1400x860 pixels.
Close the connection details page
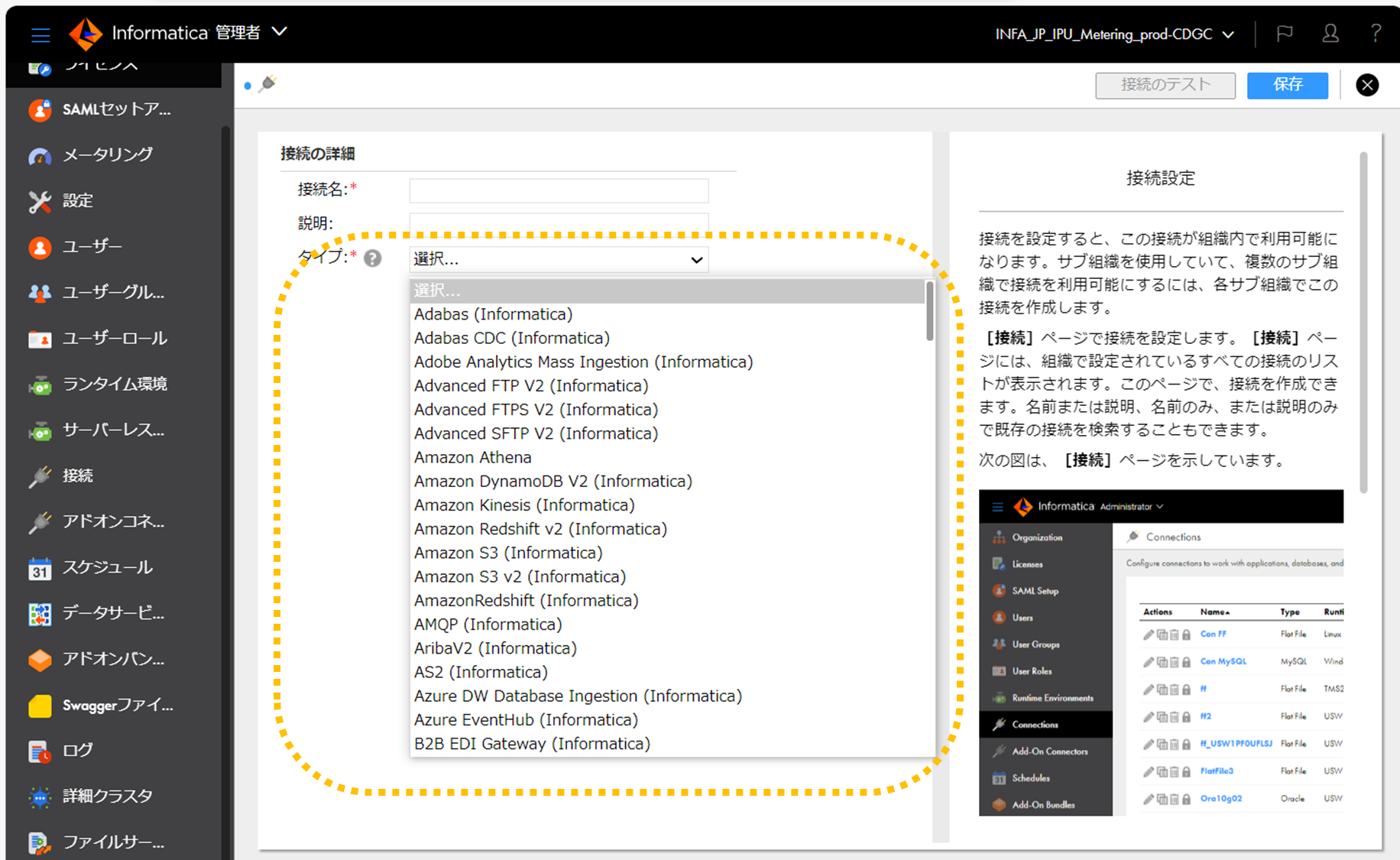point(1367,85)
